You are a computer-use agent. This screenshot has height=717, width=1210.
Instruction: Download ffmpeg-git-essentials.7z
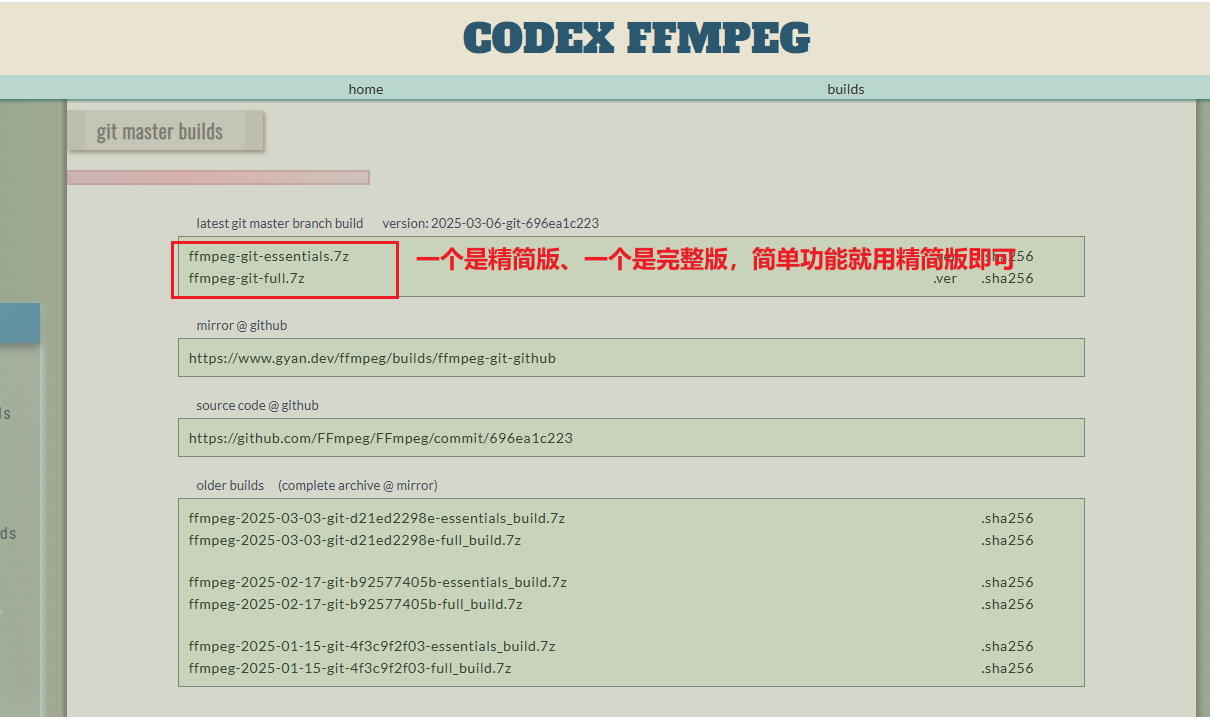269,256
